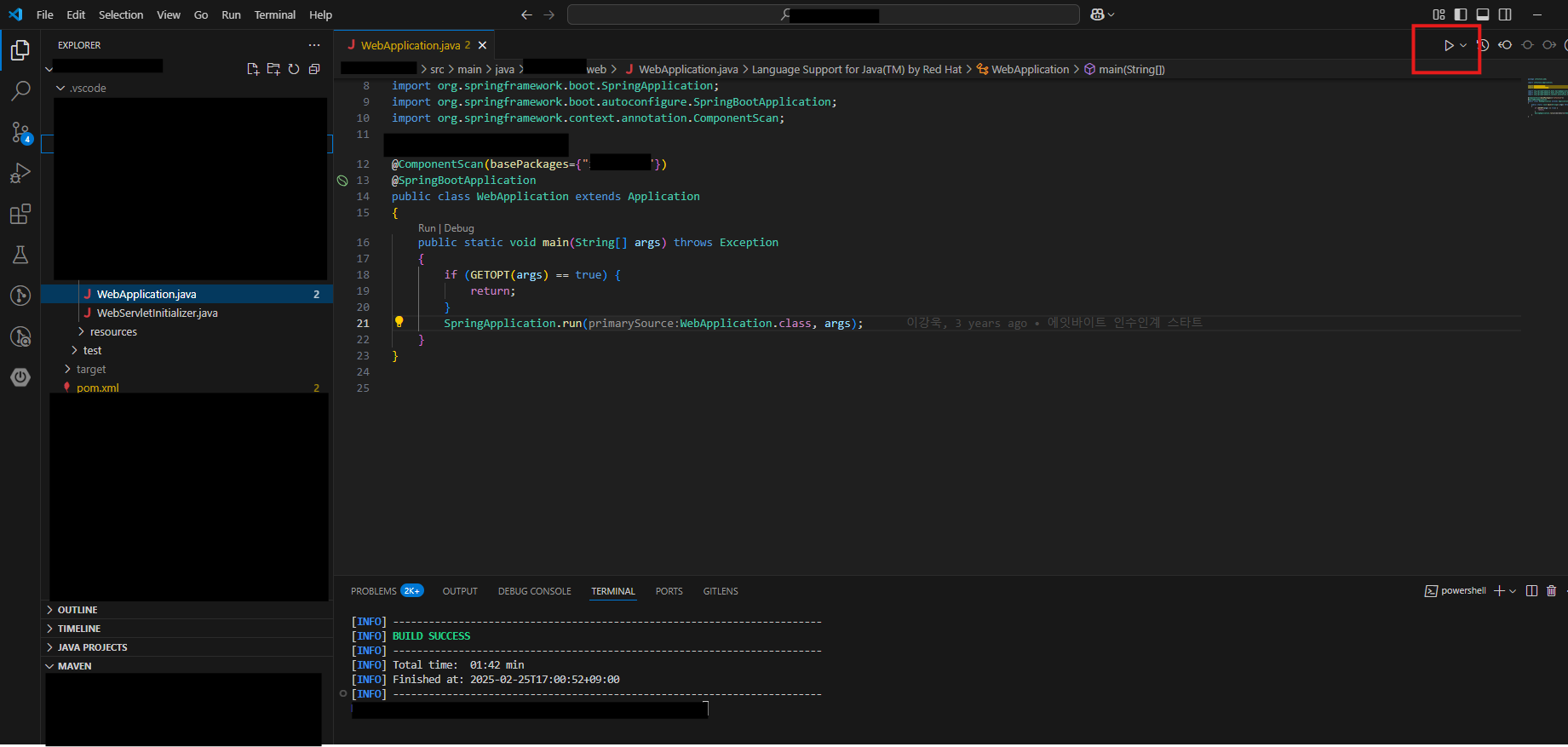Click the New File icon in Explorer
The width and height of the screenshot is (1568, 747).
tap(253, 69)
